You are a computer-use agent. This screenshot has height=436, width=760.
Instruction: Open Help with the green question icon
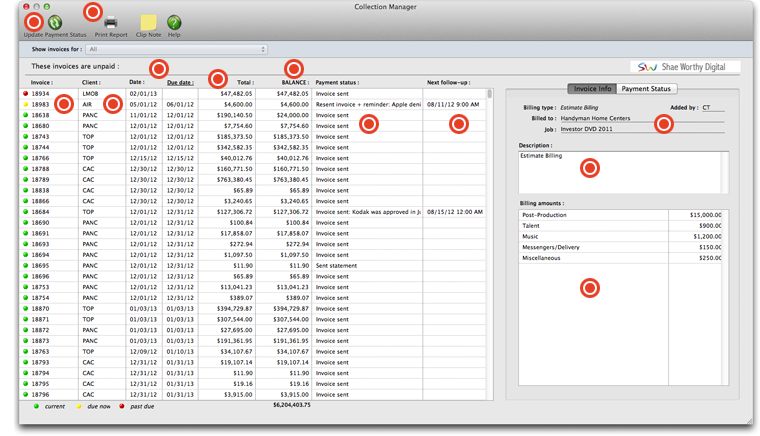click(x=174, y=22)
